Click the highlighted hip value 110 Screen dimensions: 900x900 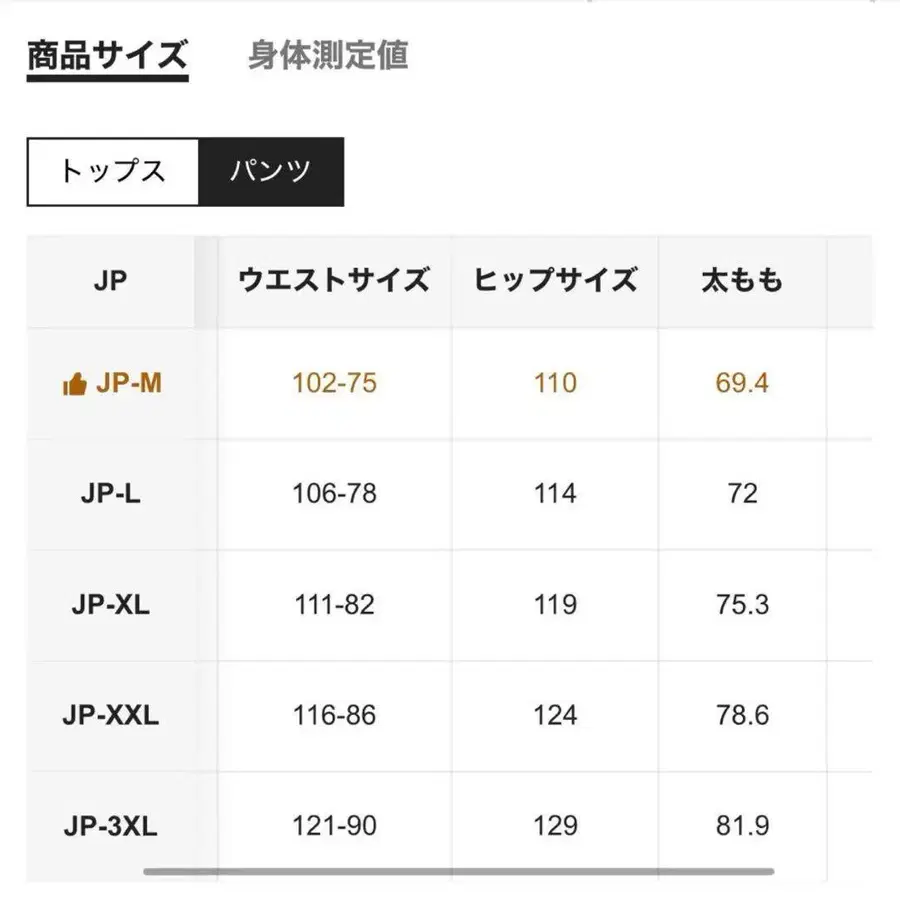(554, 382)
